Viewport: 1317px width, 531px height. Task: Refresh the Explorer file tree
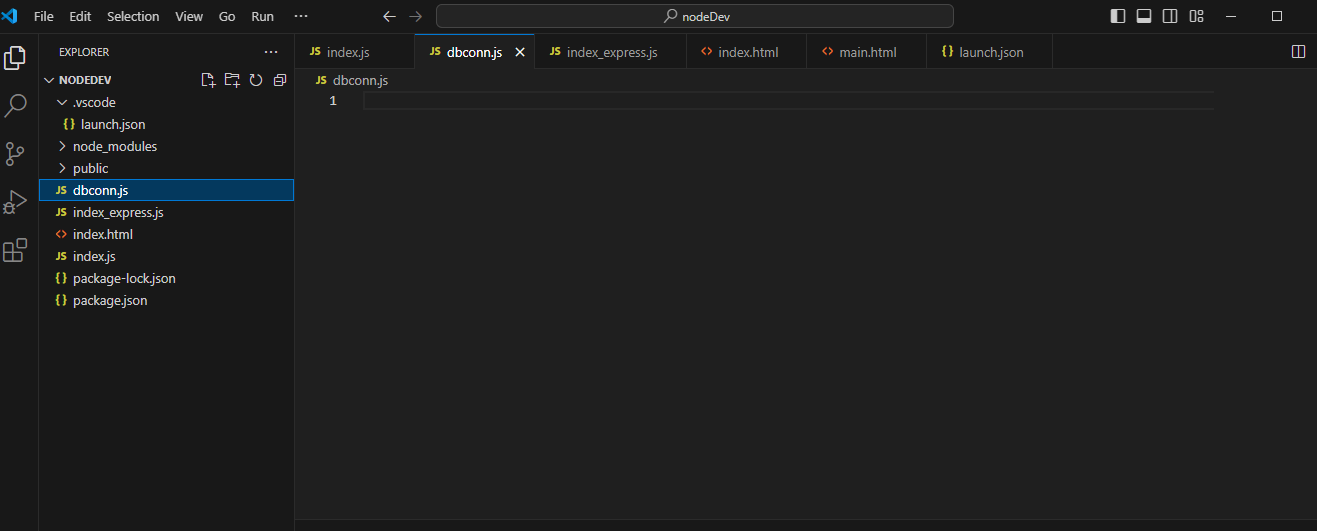[256, 80]
